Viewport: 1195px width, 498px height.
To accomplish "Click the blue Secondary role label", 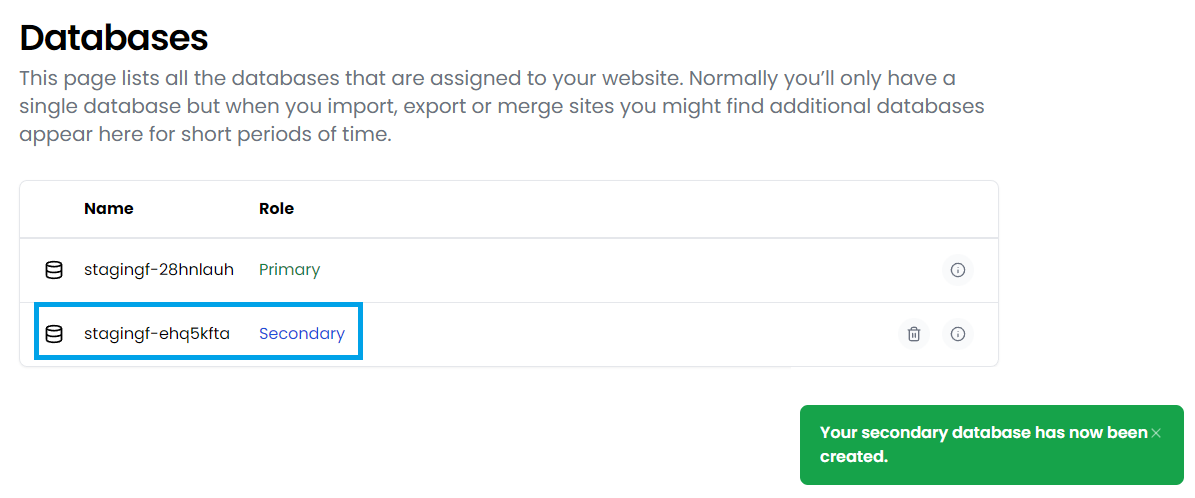I will pos(302,334).
